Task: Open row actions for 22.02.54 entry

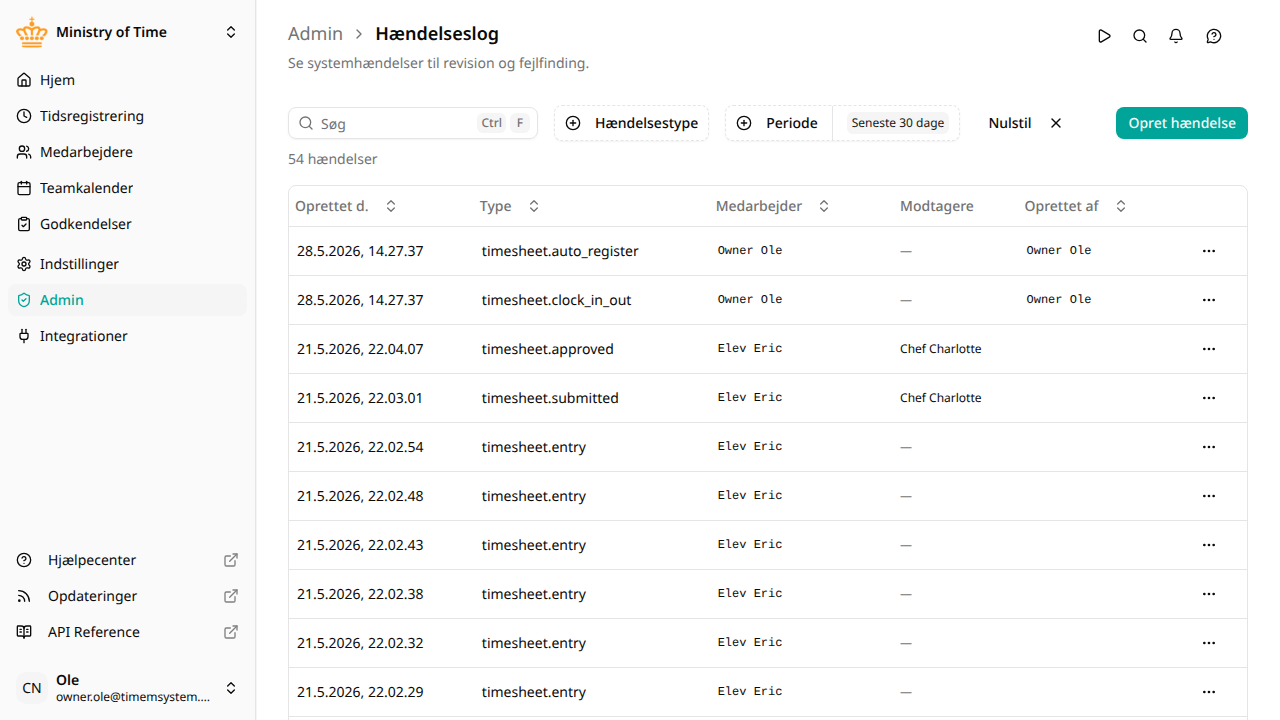Action: tap(1209, 447)
